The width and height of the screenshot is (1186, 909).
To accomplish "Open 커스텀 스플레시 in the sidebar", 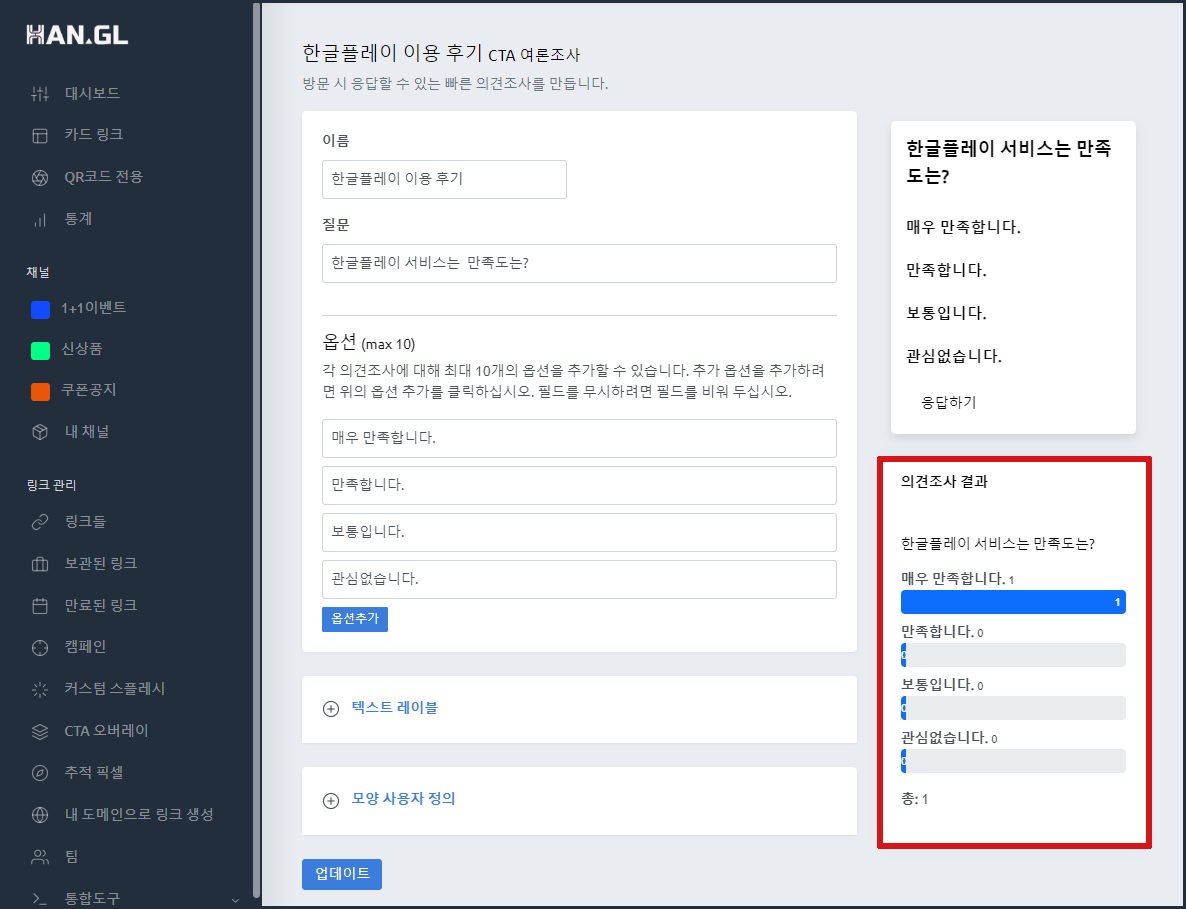I will [115, 688].
